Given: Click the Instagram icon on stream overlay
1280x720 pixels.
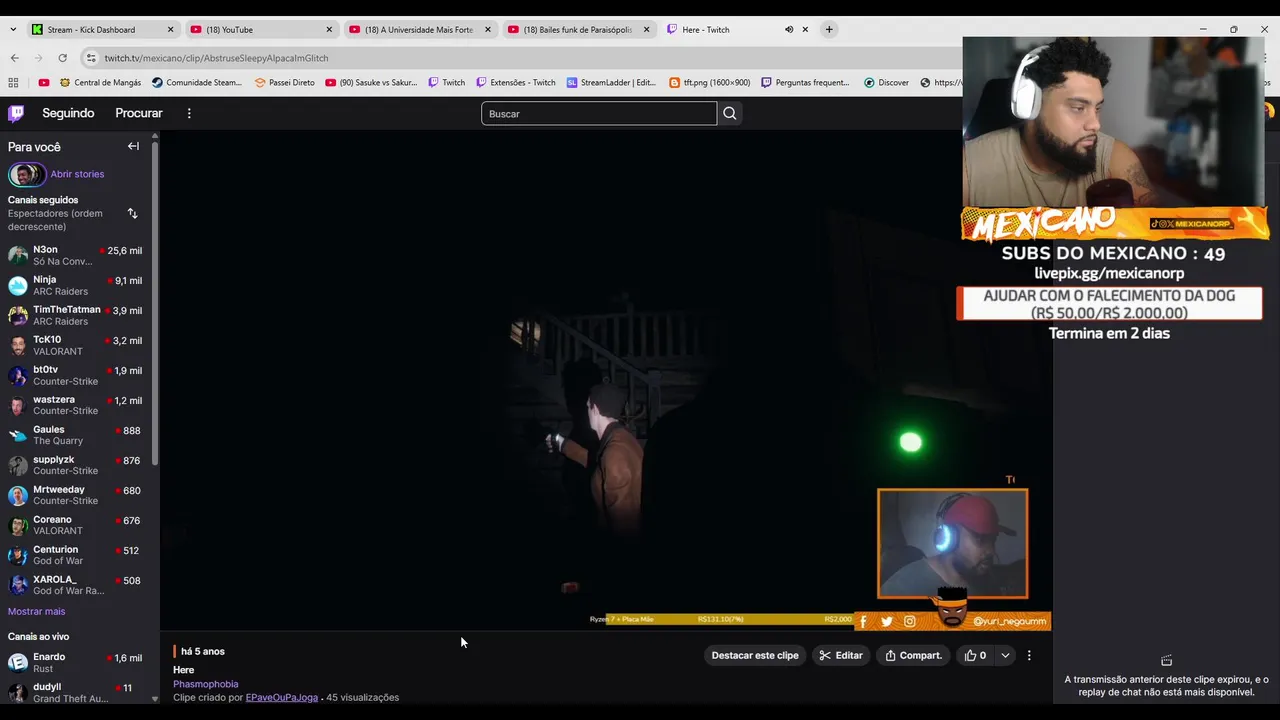Looking at the screenshot, I should (910, 621).
